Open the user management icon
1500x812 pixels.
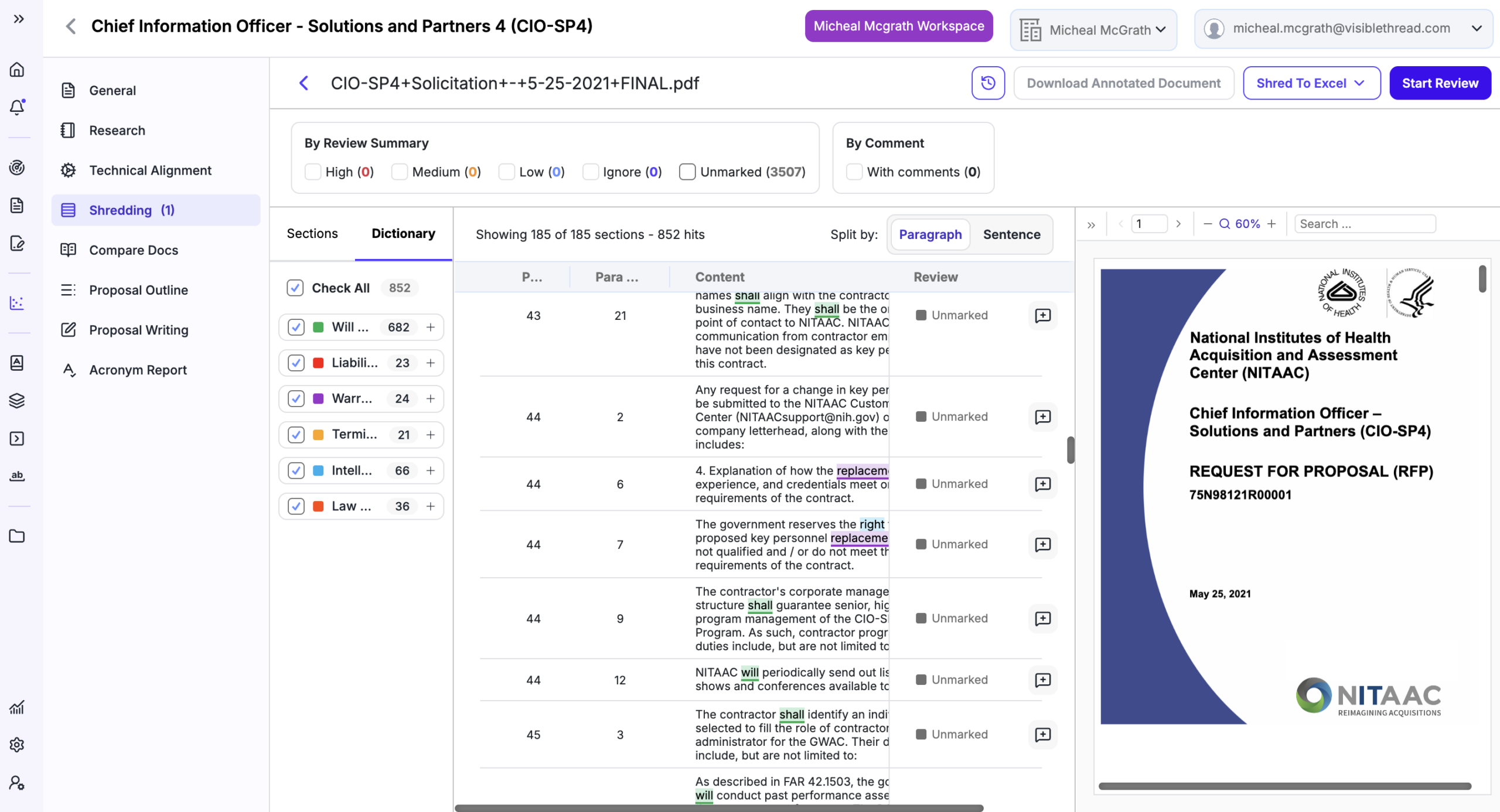point(17,783)
